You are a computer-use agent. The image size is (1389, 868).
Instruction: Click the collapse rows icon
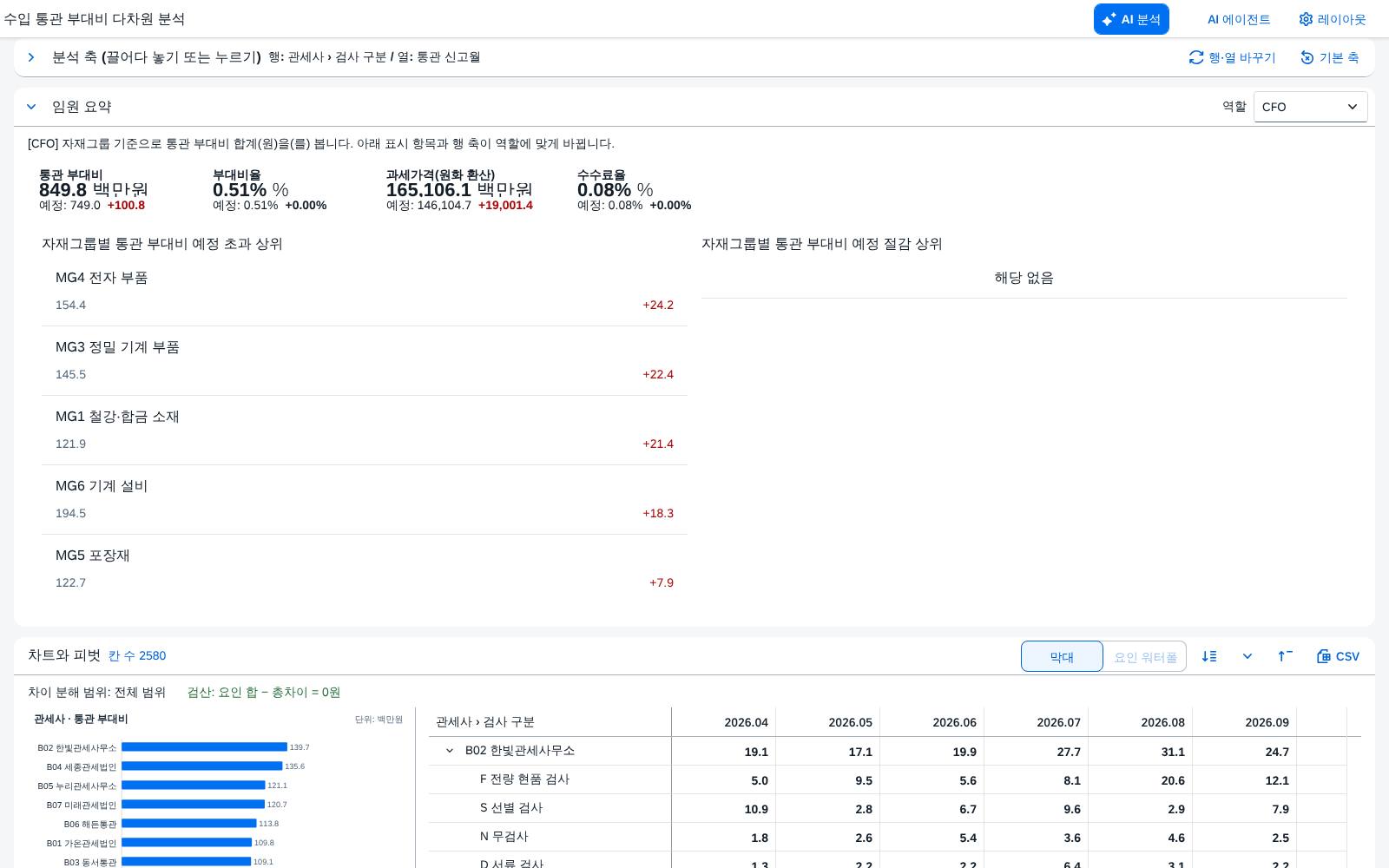pos(1286,656)
